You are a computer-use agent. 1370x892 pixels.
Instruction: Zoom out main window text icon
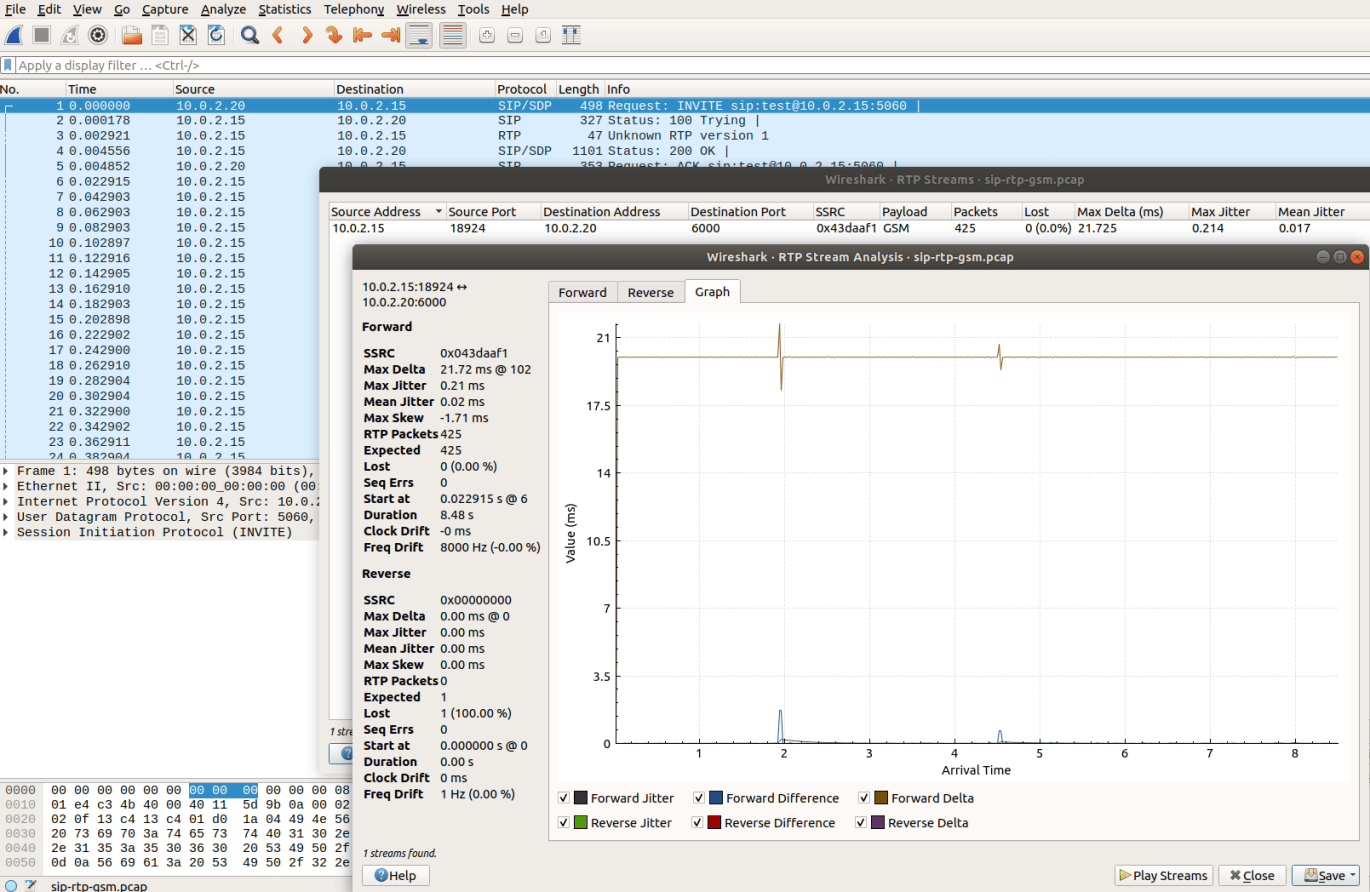pos(515,36)
